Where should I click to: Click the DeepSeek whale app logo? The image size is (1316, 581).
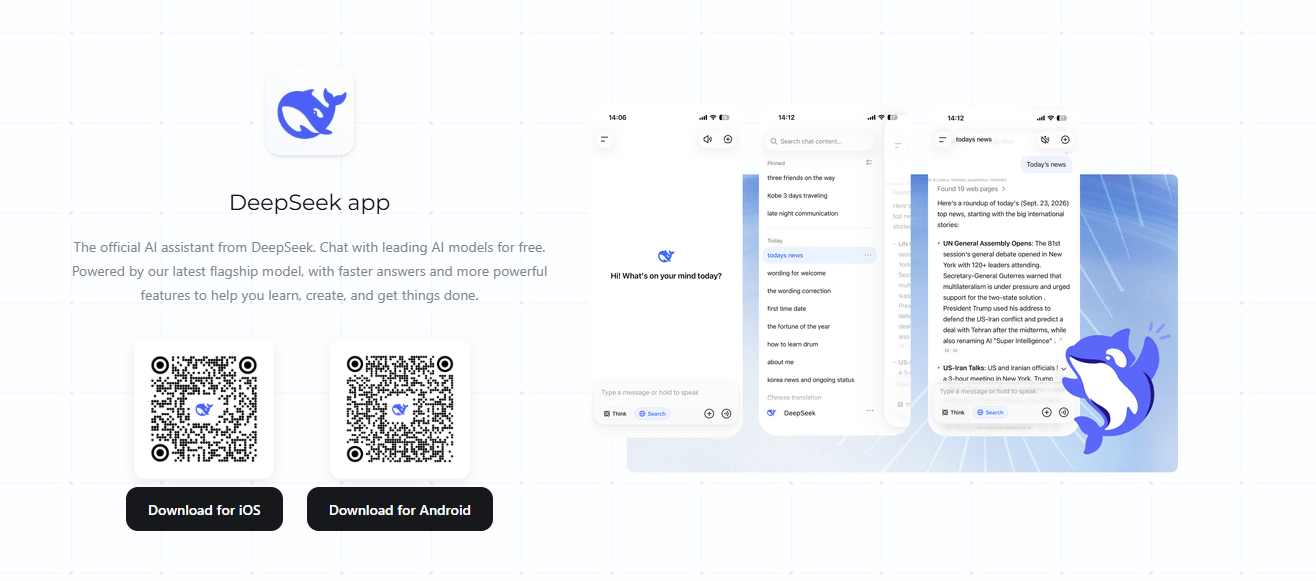click(310, 111)
